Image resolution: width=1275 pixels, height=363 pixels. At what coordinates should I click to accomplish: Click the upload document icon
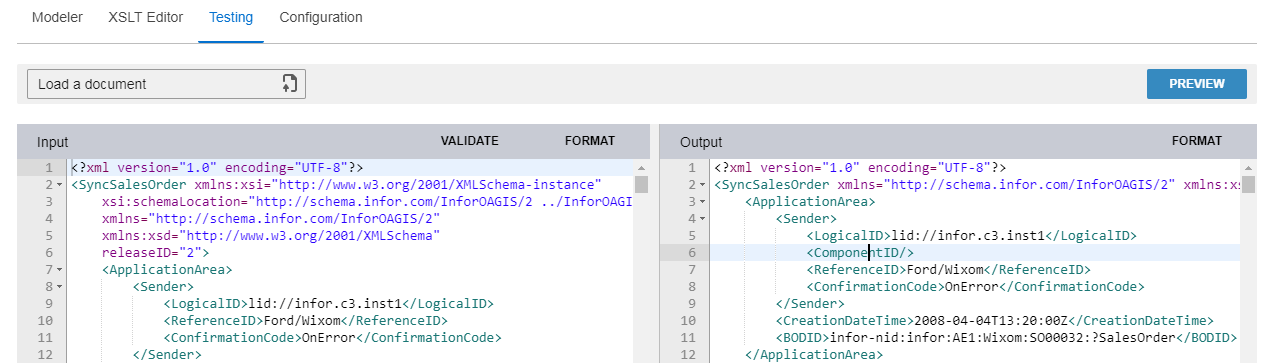click(x=290, y=84)
